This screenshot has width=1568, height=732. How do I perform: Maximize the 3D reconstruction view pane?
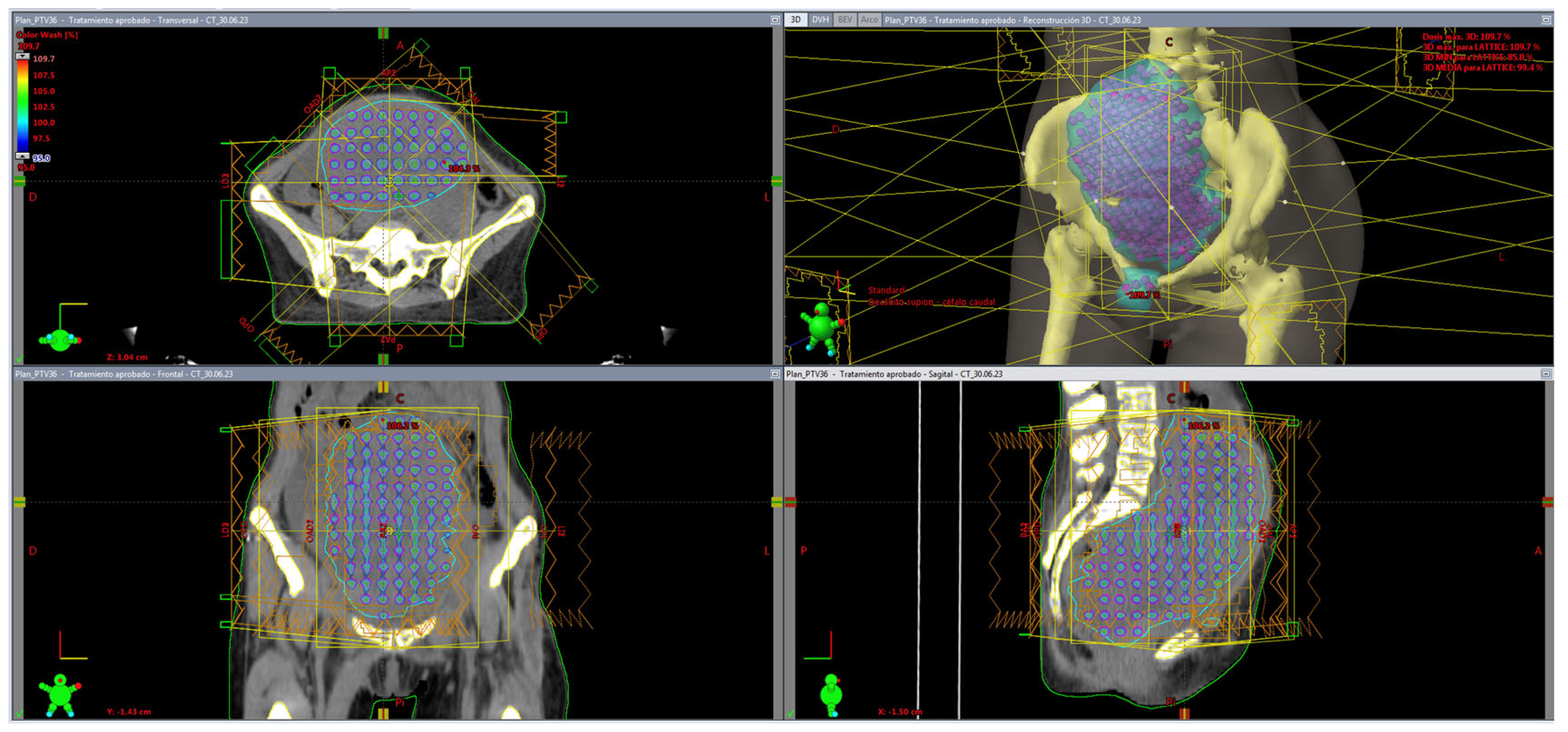[x=1546, y=20]
